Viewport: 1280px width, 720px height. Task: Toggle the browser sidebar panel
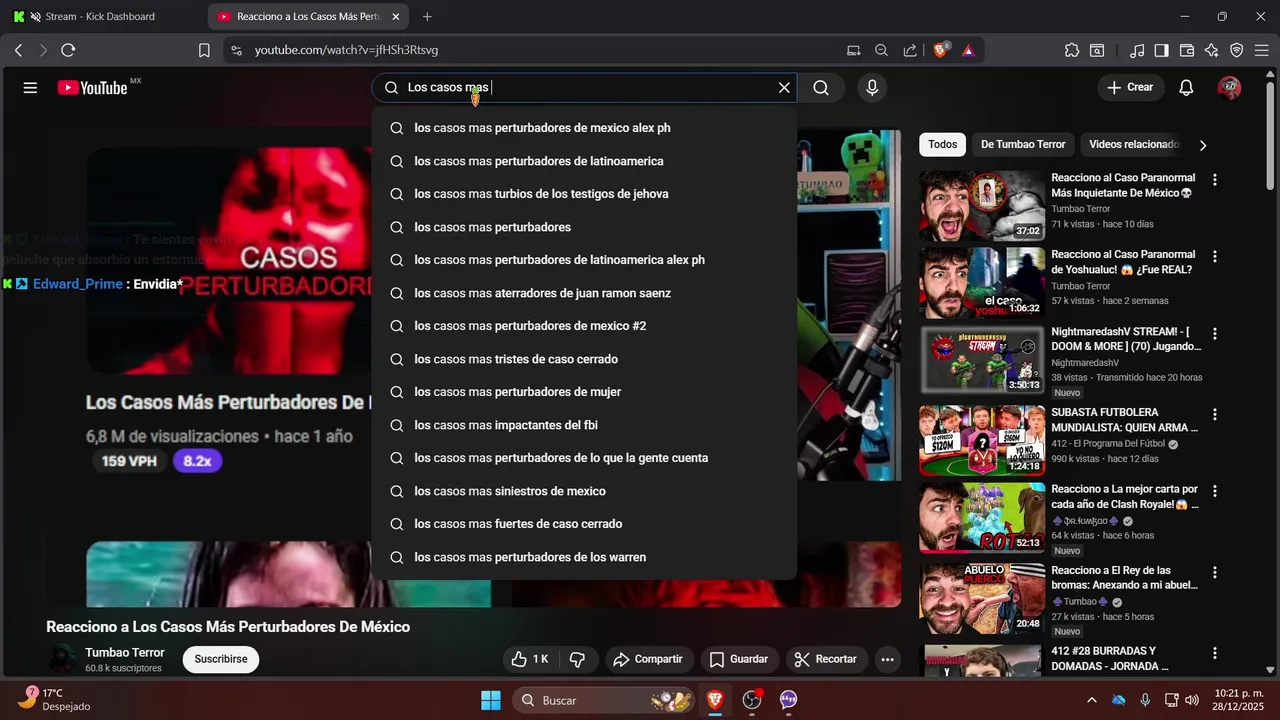1161,50
